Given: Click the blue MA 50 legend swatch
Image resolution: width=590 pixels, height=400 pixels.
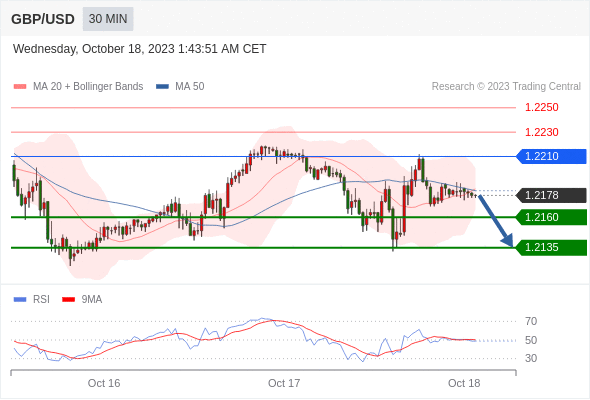Looking at the screenshot, I should (x=162, y=87).
